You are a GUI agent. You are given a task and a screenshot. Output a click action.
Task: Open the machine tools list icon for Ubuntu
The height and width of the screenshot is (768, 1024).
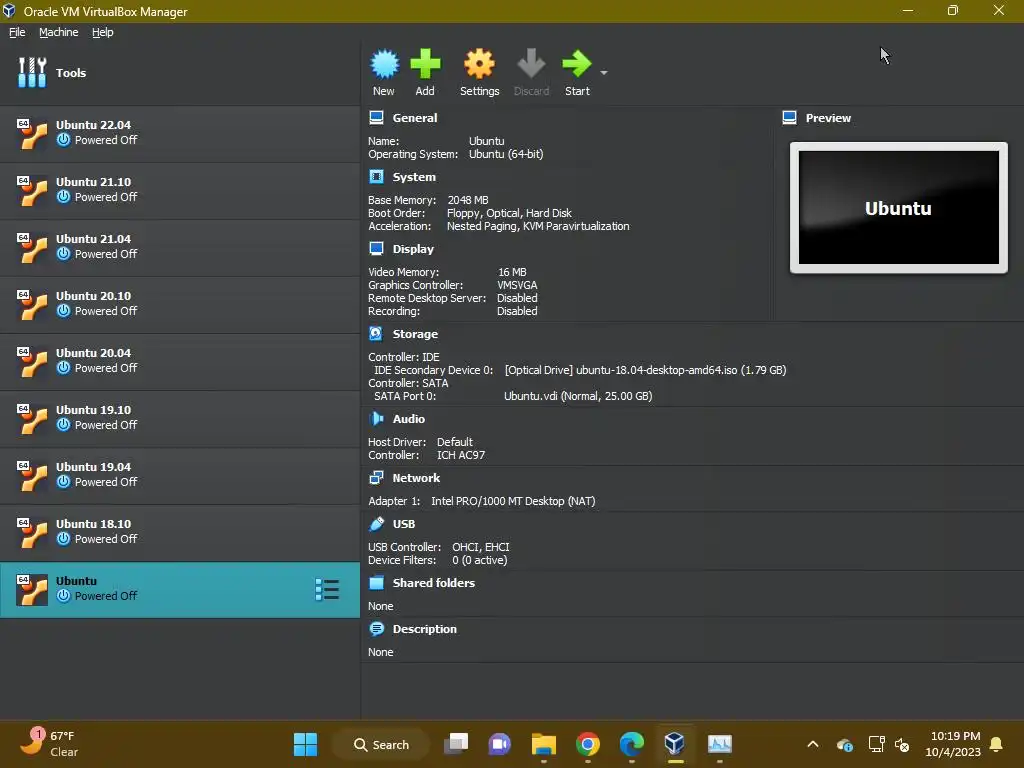[327, 590]
